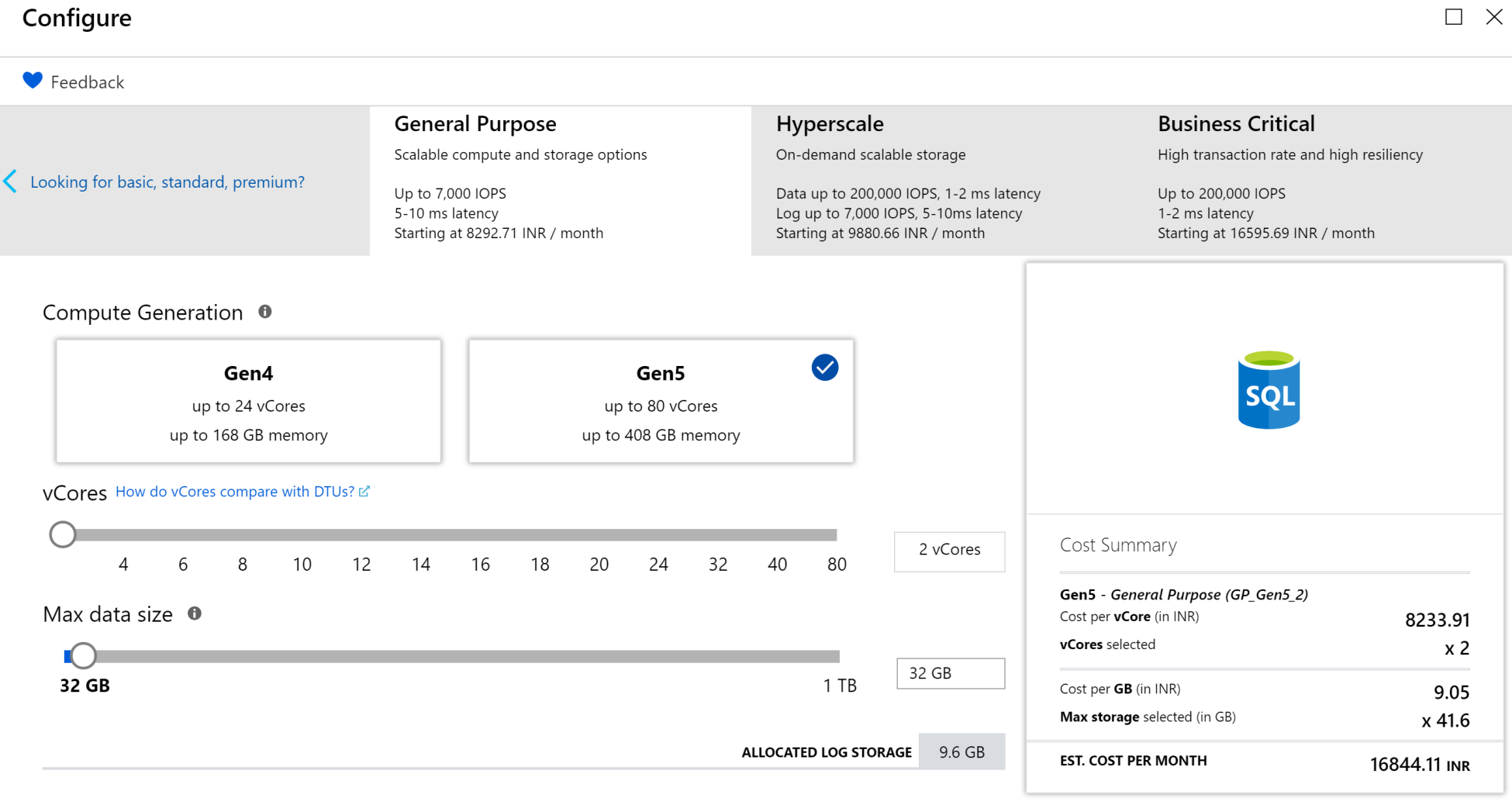Open Looking for basic, standard, premium link

167,181
